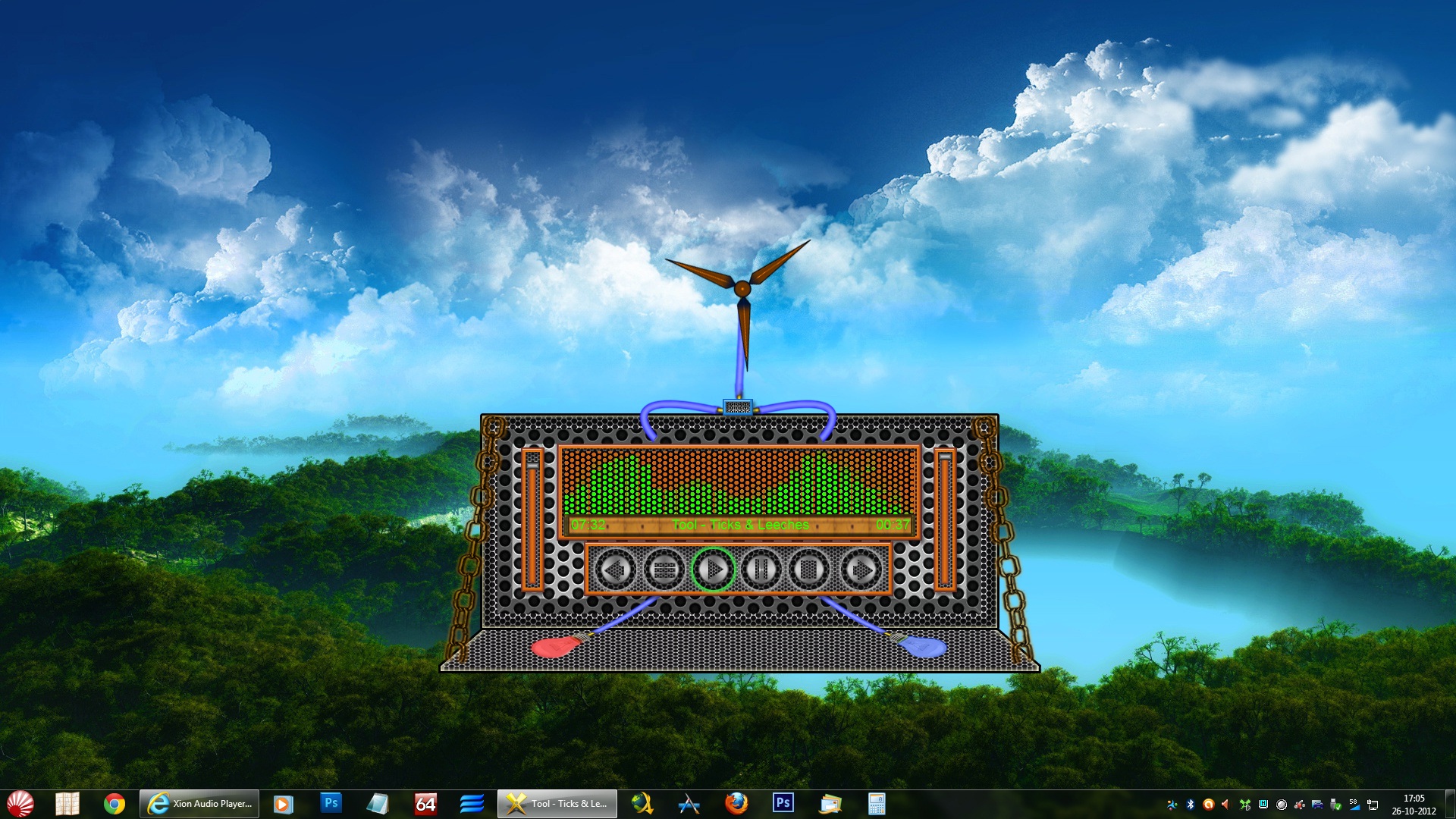Launch Google Chrome from the taskbar
The width and height of the screenshot is (1456, 819).
tap(115, 804)
